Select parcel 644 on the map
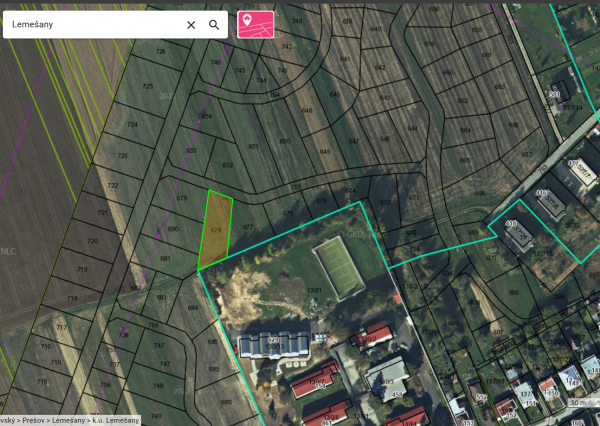The width and height of the screenshot is (600, 426). 412,129
